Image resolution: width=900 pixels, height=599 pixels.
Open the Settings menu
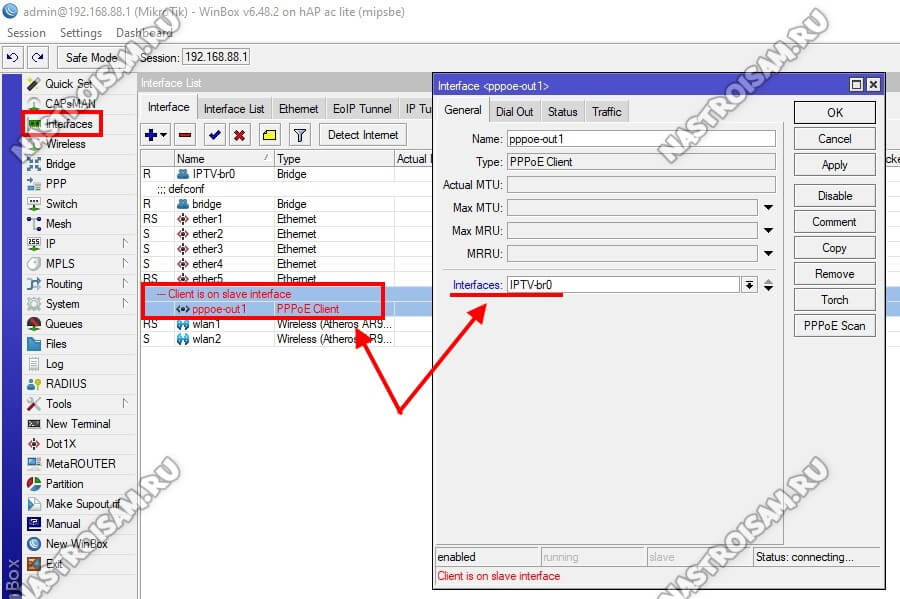coord(81,33)
